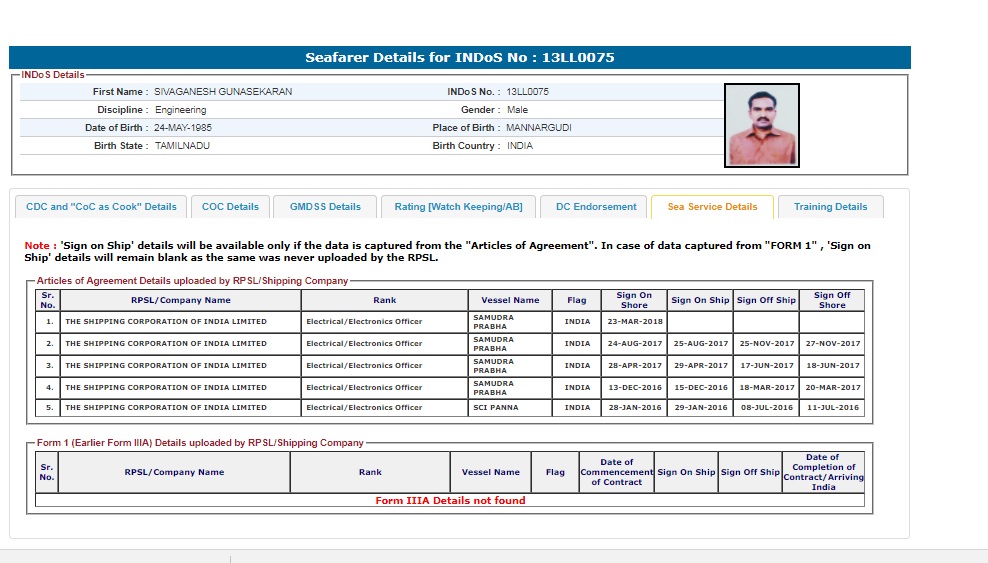The height and width of the screenshot is (563, 988).
Task: Click the seafarer profile photo
Action: click(x=762, y=125)
